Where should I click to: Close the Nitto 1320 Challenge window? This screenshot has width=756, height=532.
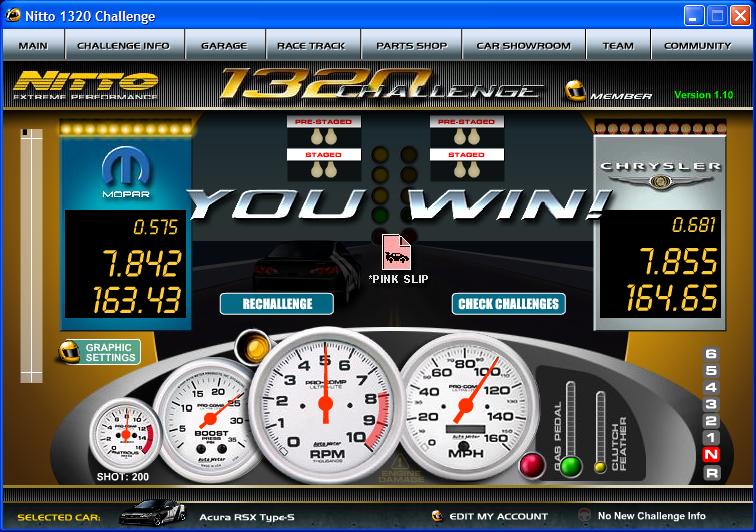pos(740,16)
